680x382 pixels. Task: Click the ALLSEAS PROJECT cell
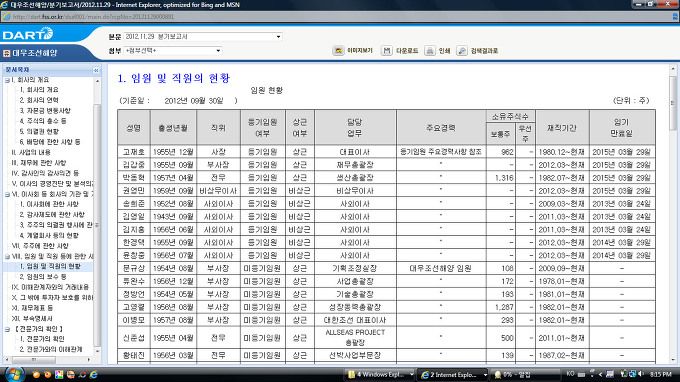click(355, 337)
